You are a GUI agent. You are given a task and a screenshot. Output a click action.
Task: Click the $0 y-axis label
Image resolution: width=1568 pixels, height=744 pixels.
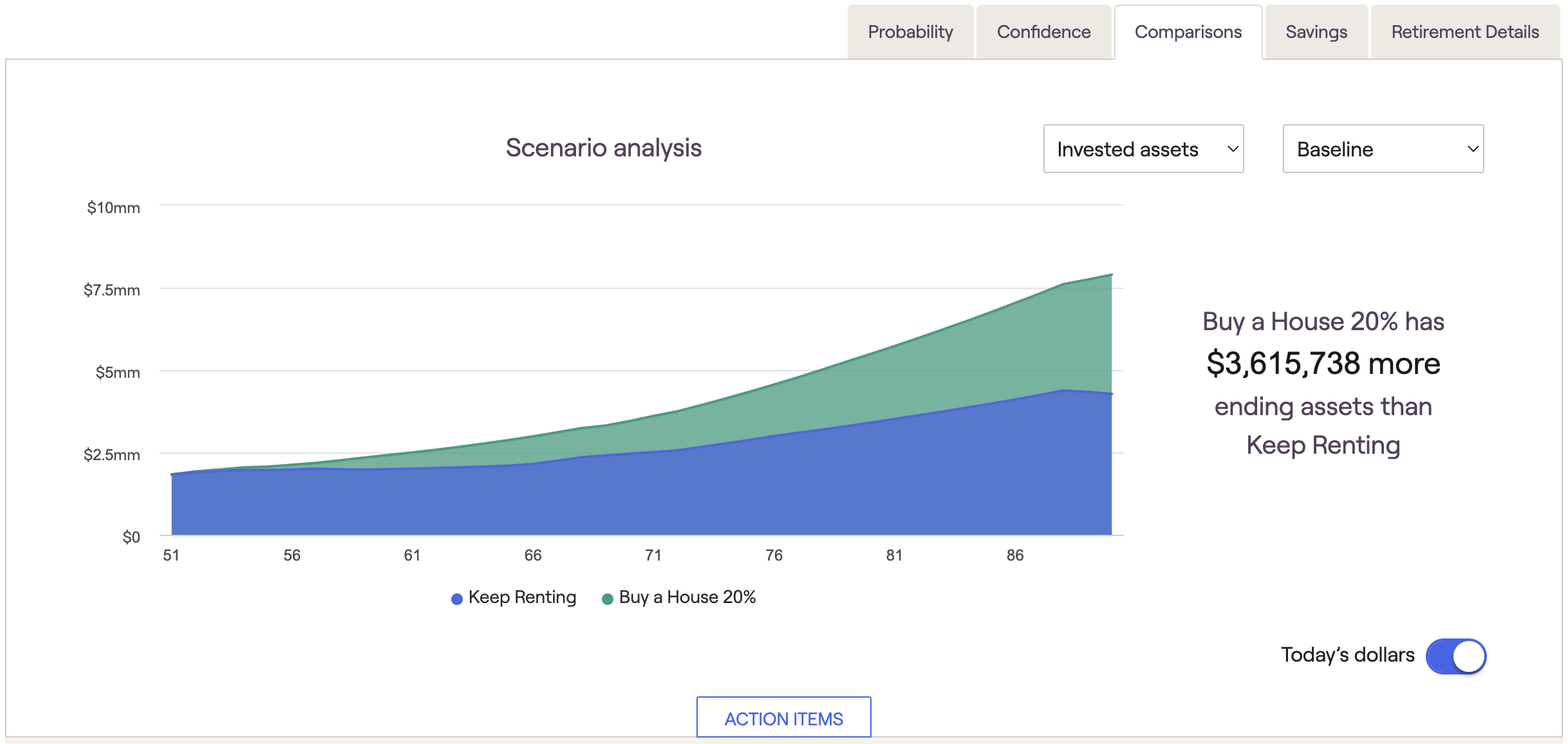point(131,537)
